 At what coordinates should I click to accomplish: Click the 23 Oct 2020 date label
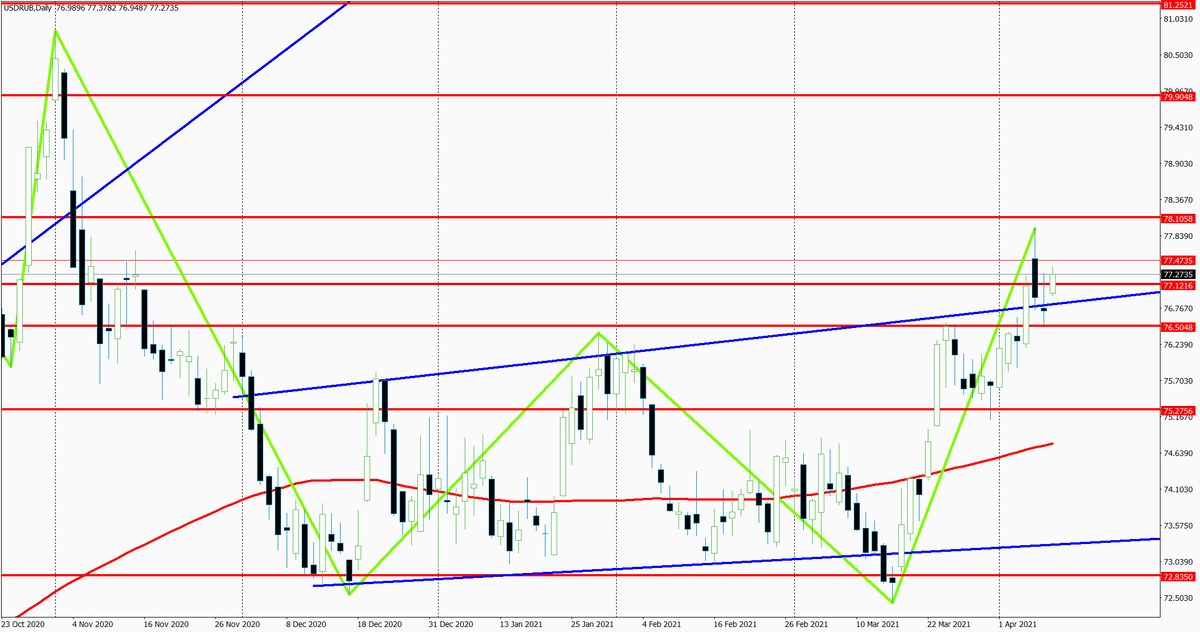[x=22, y=624]
